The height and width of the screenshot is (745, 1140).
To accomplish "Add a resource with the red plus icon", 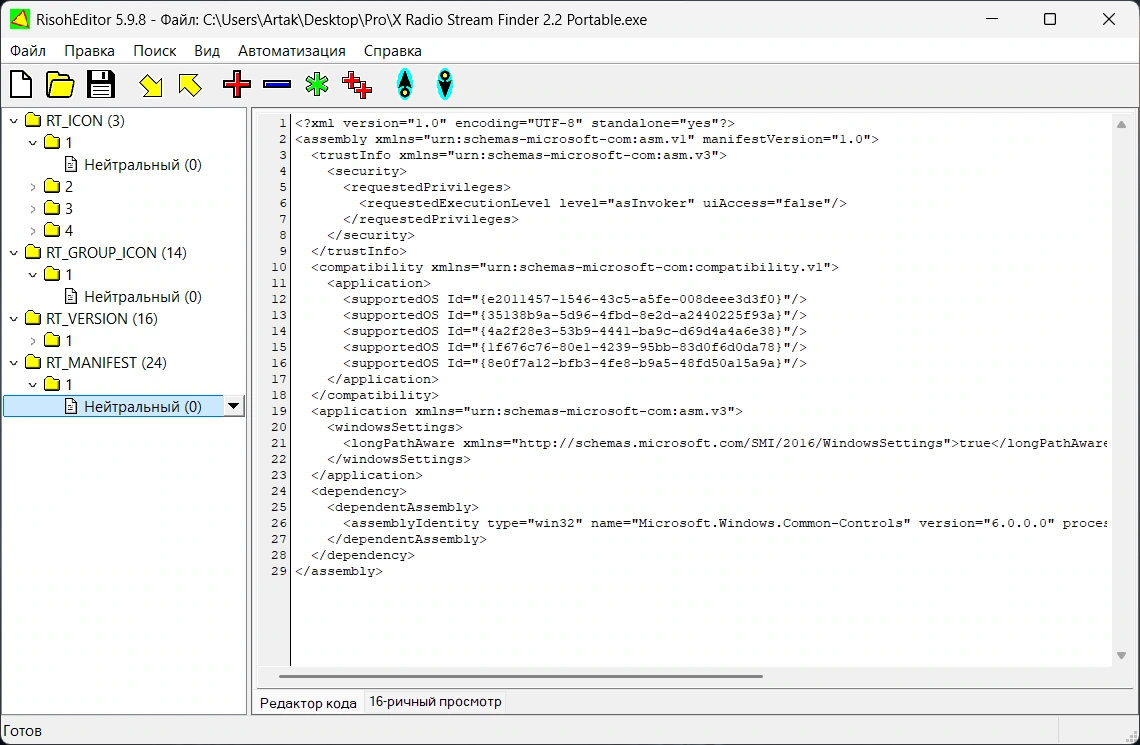I will point(237,84).
